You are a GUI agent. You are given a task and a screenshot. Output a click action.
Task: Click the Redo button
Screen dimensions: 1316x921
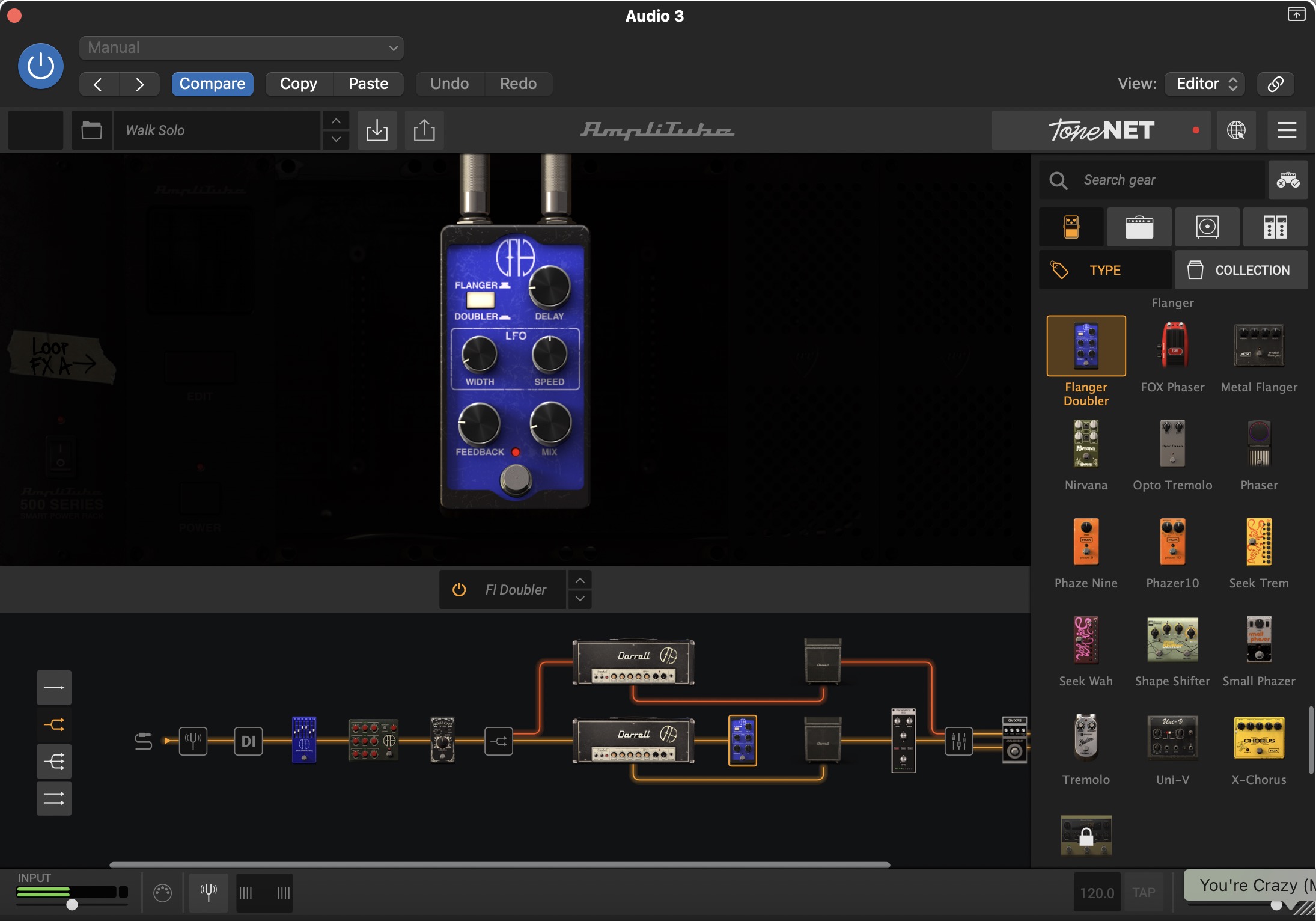click(x=518, y=84)
